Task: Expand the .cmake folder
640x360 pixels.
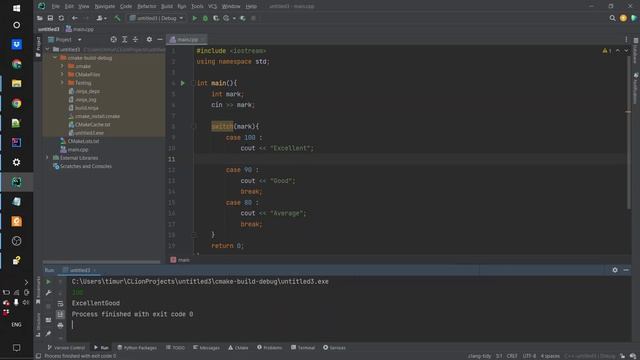Action: (x=62, y=66)
